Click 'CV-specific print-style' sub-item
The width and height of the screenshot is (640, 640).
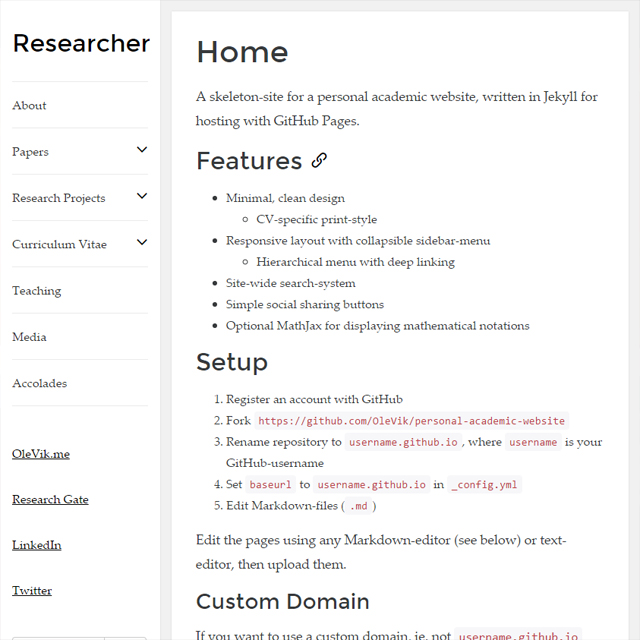(316, 220)
